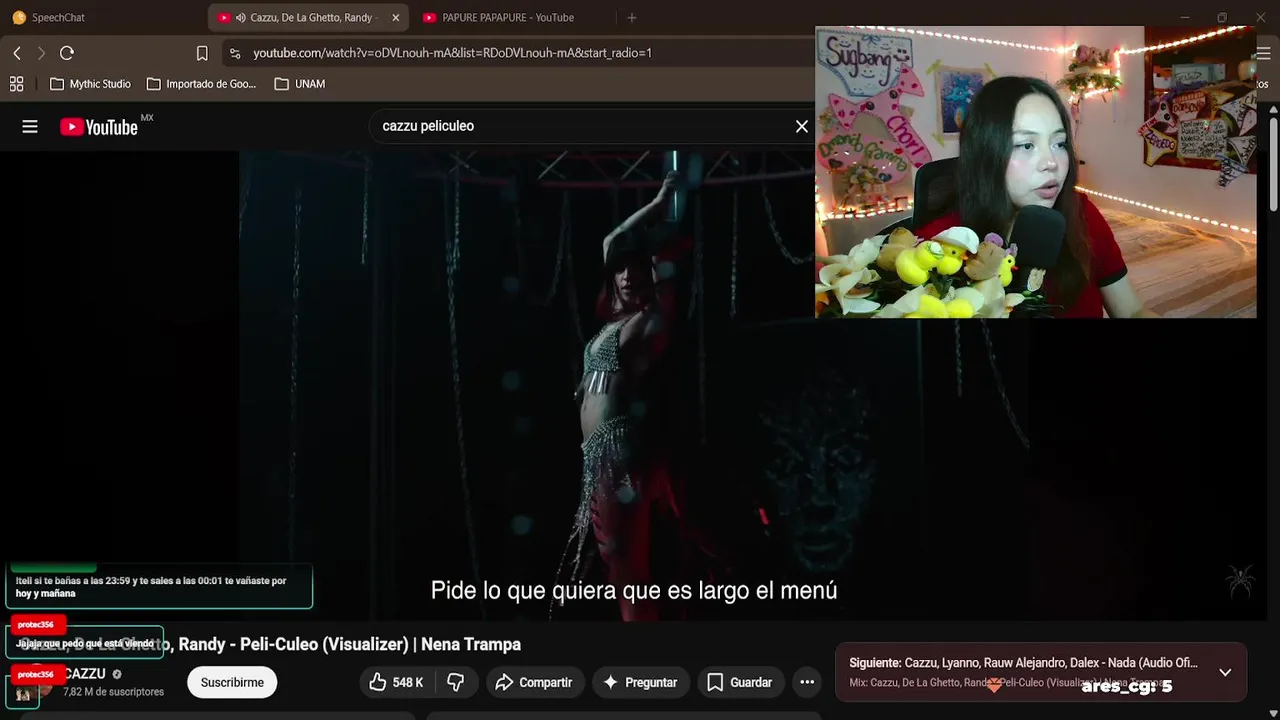
Task: Switch to the PAPURE PAPAPURE YouTube tab
Action: pyautogui.click(x=508, y=17)
